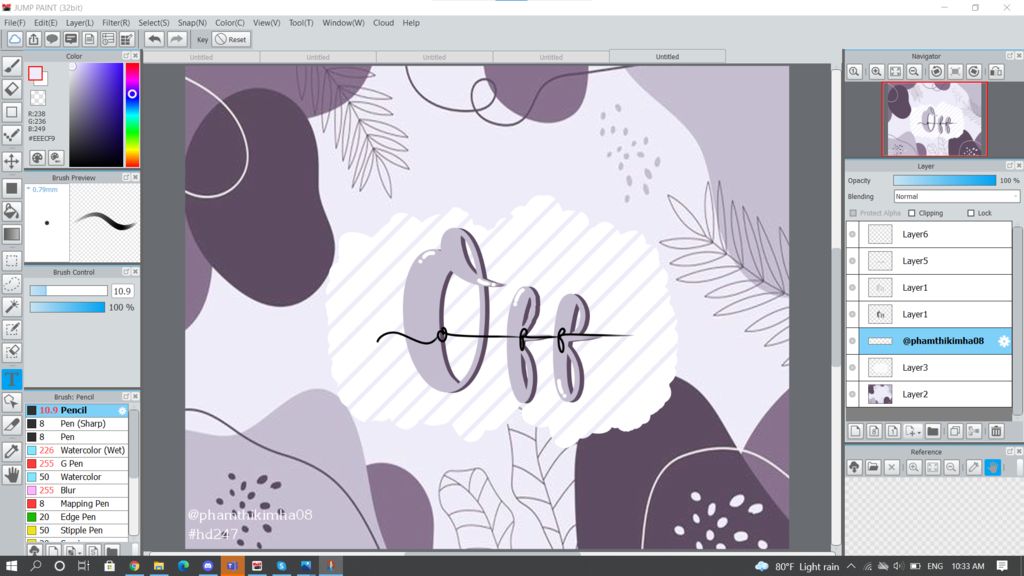Image resolution: width=1024 pixels, height=576 pixels.
Task: Duplicate the selected layer
Action: (955, 431)
